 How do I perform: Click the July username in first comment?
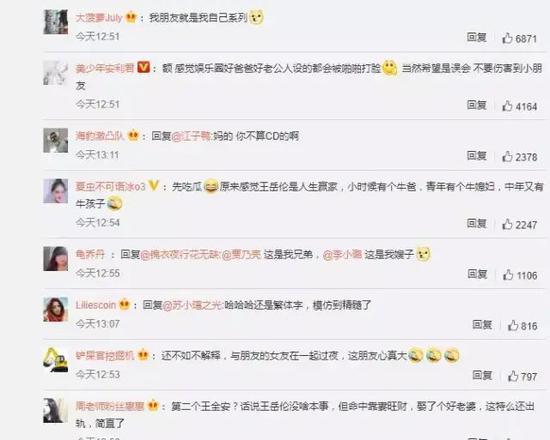(99, 18)
